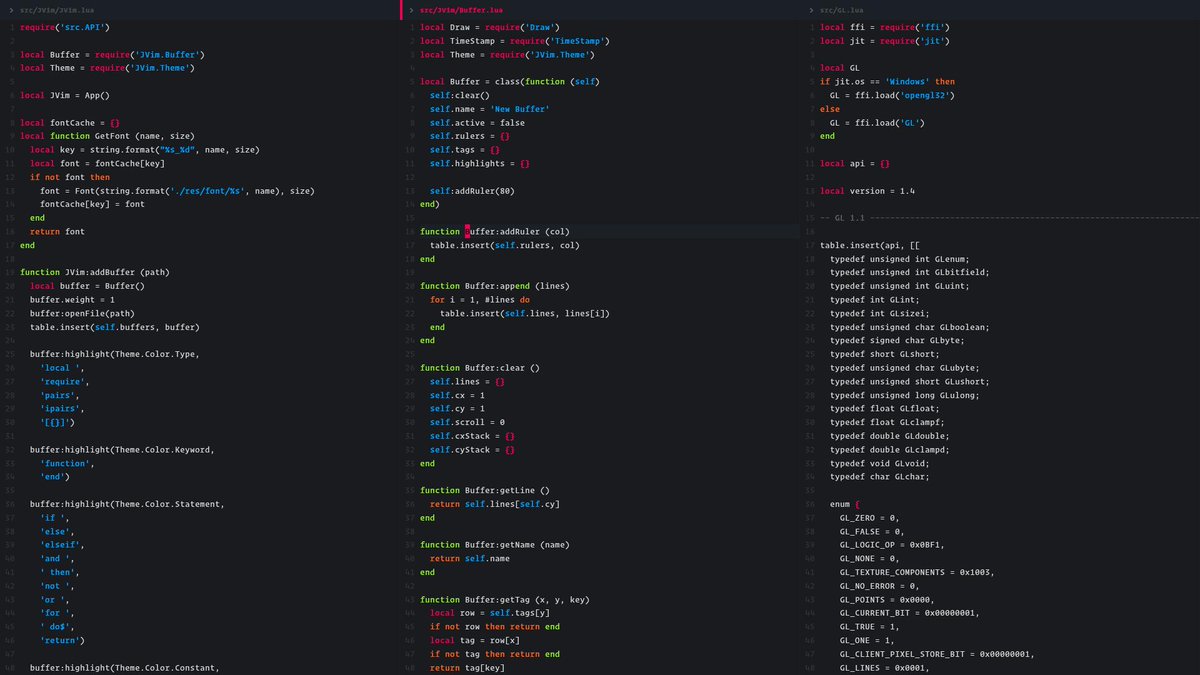
Task: Click local ffi = require('ffi') line
Action: point(885,27)
